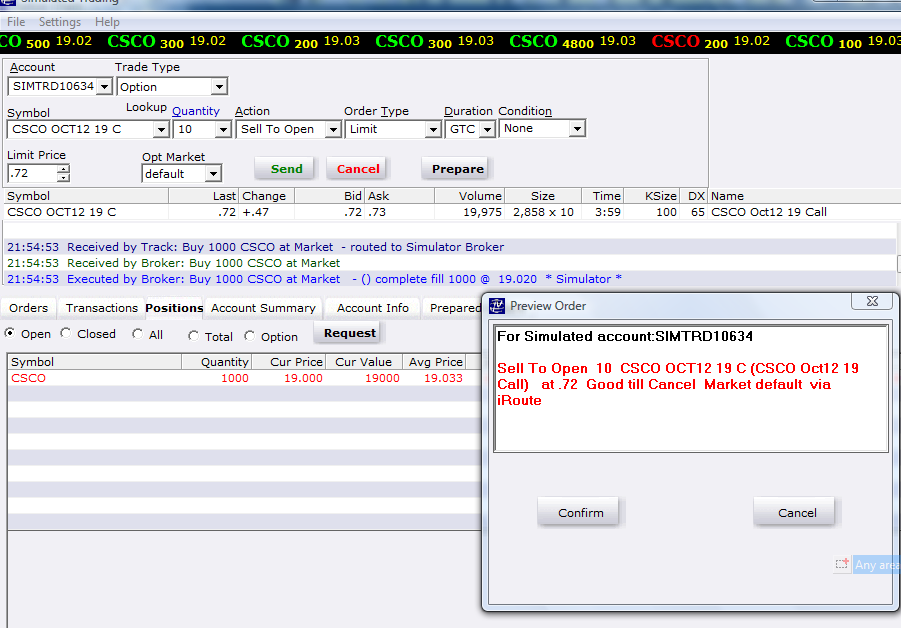This screenshot has height=628, width=901.
Task: Open the Order Type dropdown Limit
Action: [433, 130]
